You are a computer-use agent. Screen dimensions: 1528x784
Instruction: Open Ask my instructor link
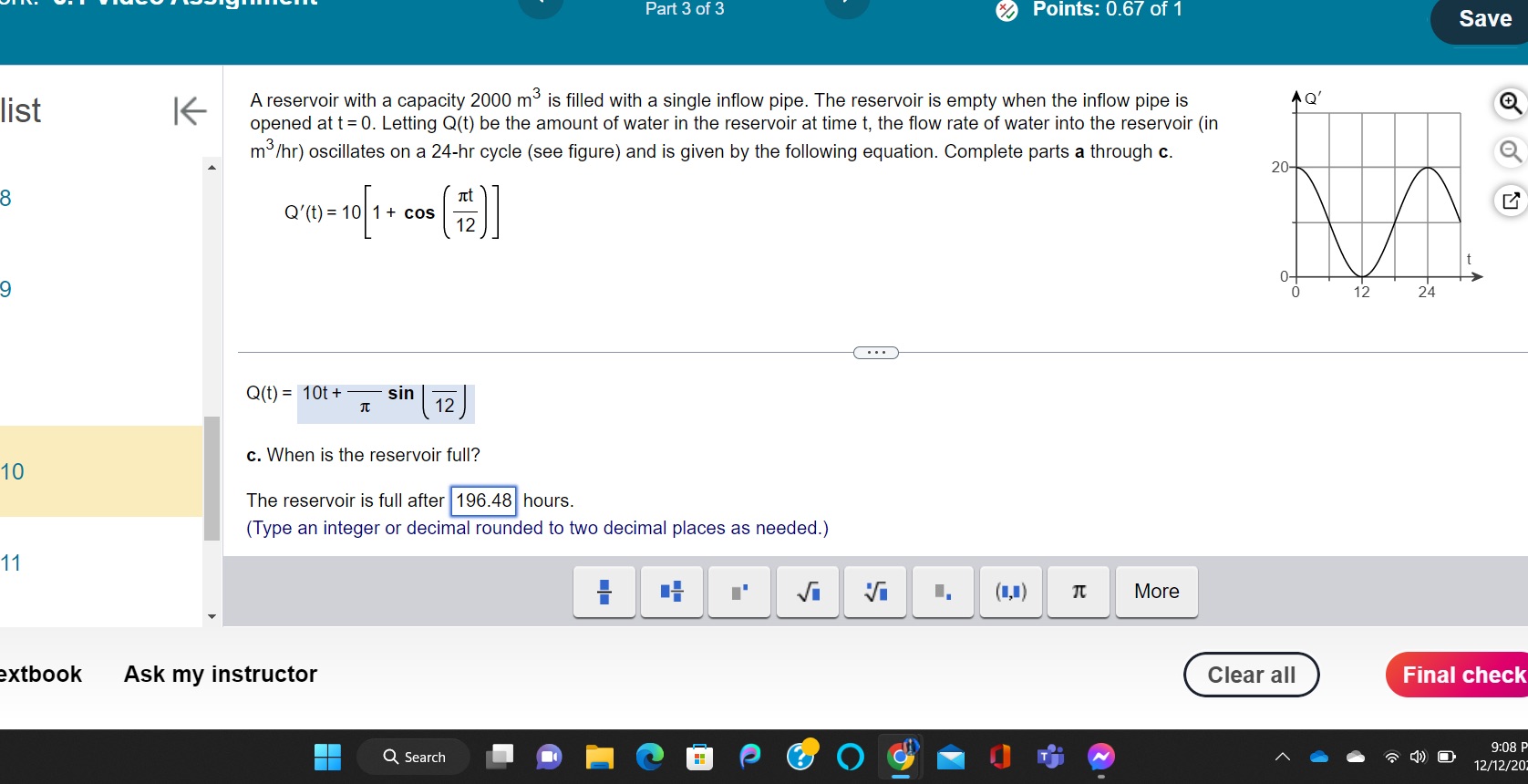(221, 674)
